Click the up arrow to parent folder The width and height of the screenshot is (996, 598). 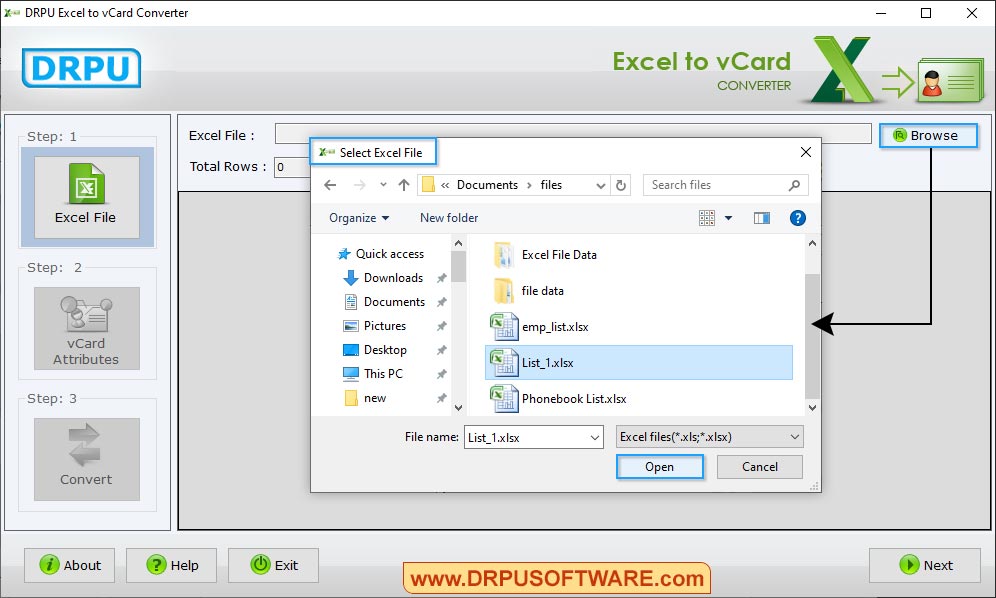click(403, 184)
